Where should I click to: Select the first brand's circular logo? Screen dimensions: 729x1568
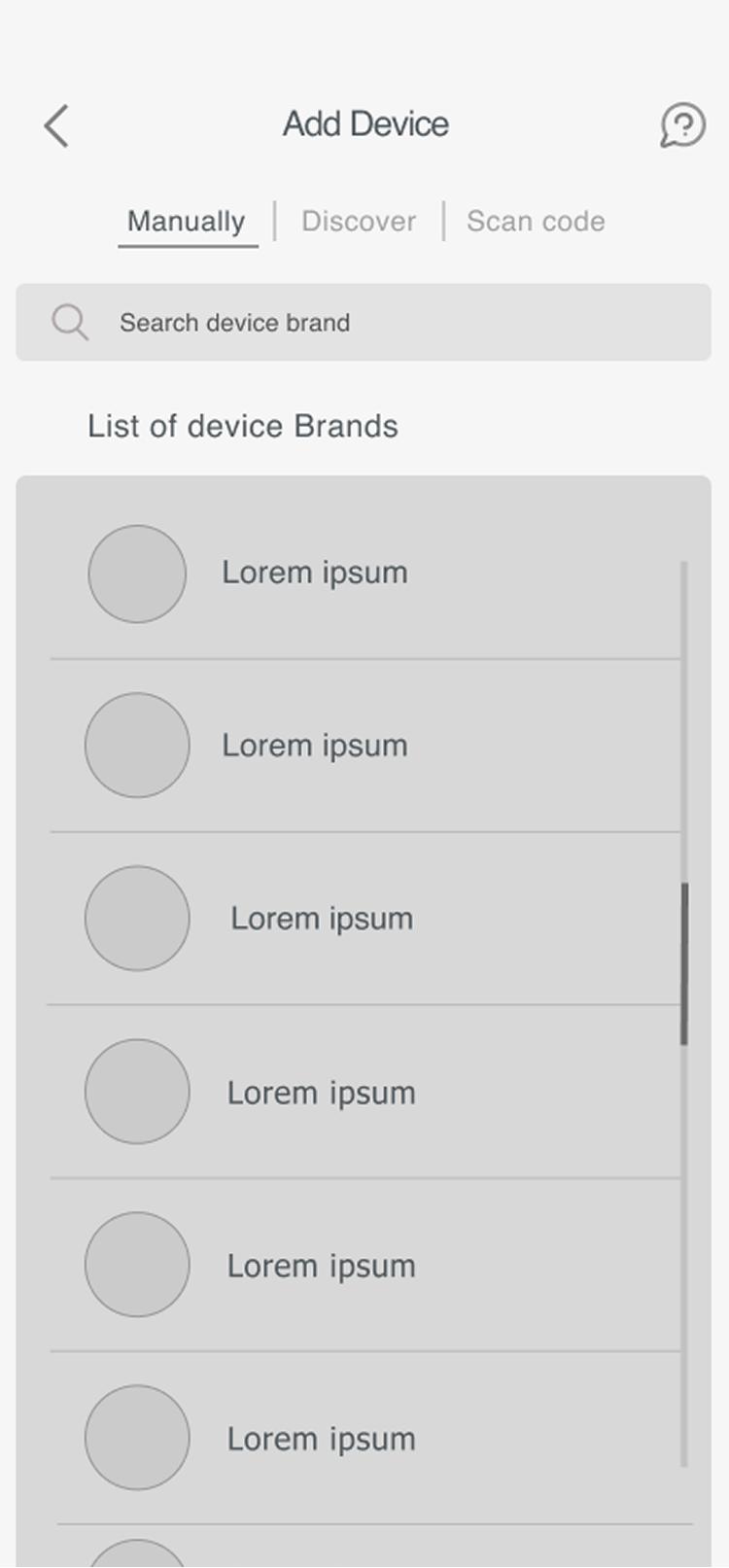click(136, 574)
